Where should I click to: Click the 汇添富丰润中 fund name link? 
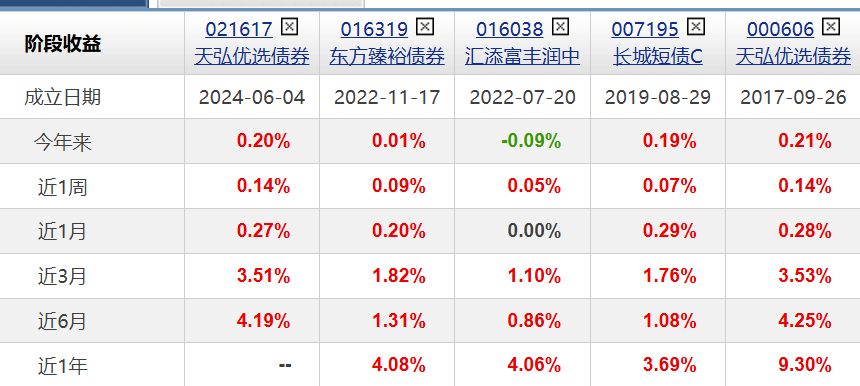(523, 56)
